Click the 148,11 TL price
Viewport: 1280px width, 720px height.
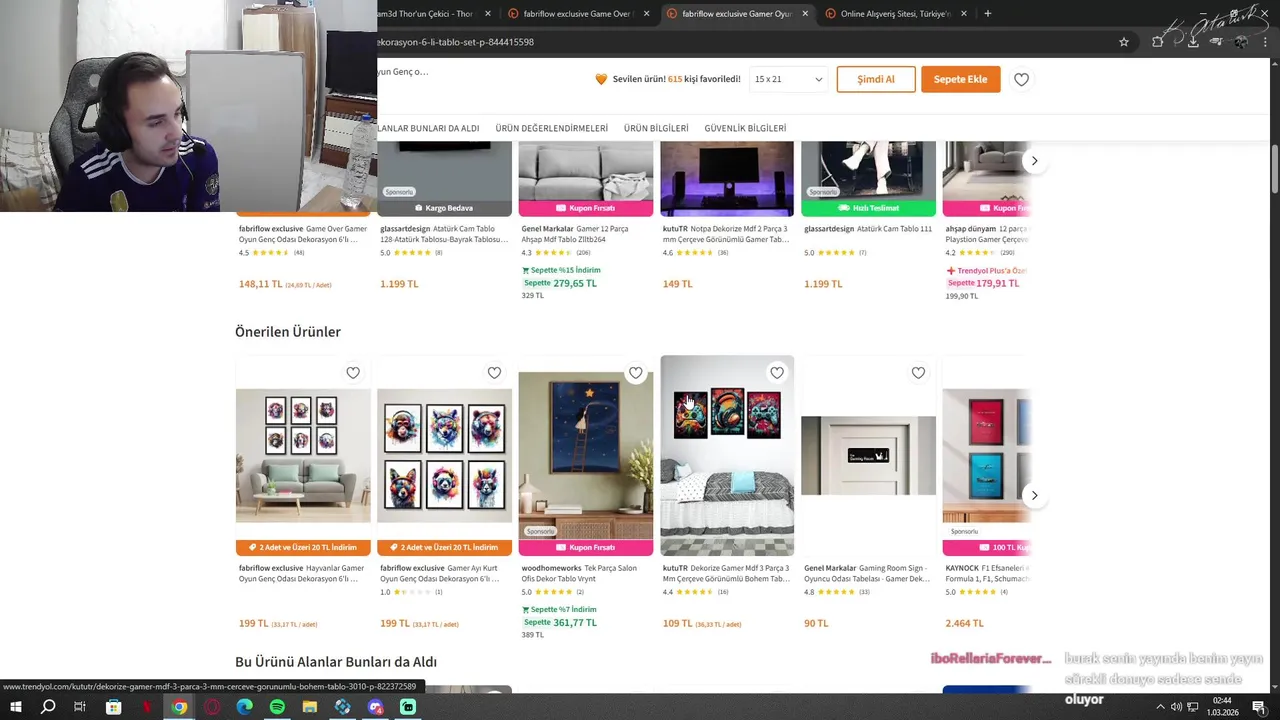tap(260, 284)
